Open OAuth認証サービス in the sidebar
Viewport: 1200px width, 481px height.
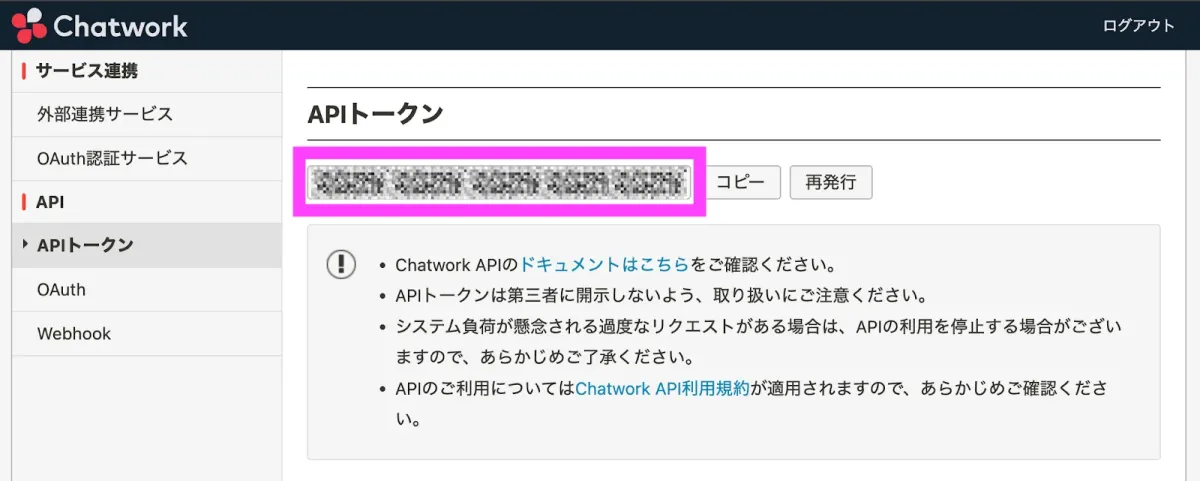point(112,158)
